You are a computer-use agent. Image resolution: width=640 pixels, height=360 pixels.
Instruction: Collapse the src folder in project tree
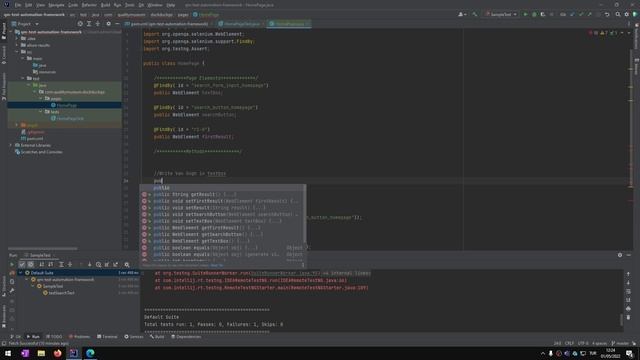(17, 52)
